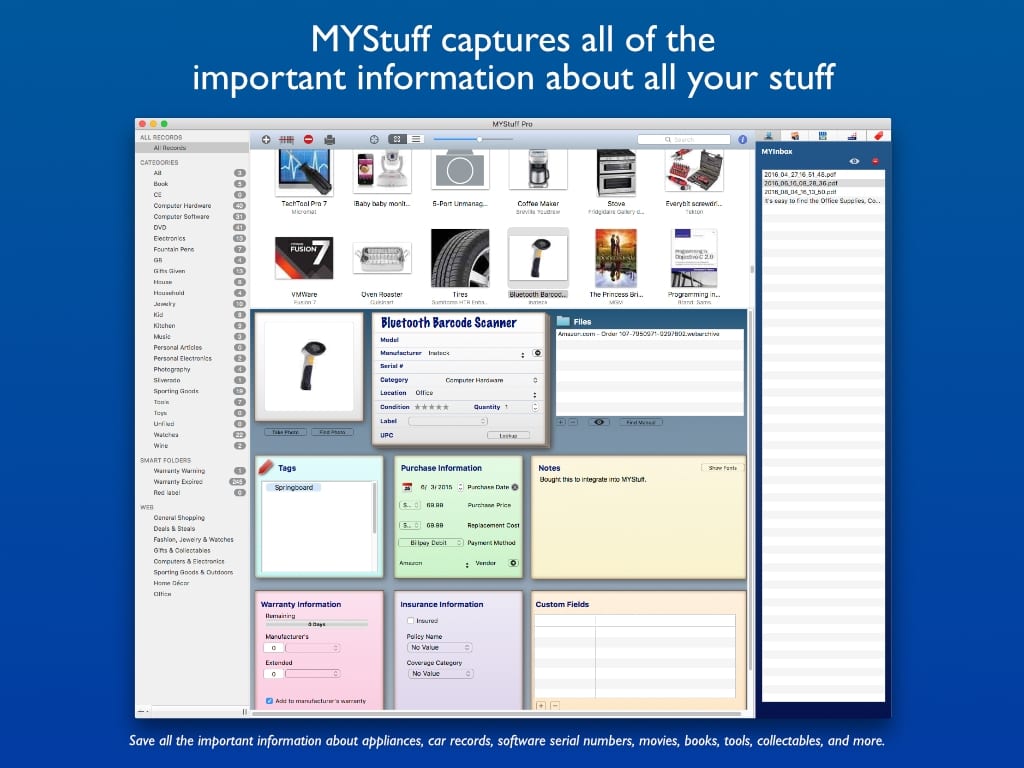The width and height of the screenshot is (1024, 768).
Task: Click the printer icon in the toolbar
Action: pyautogui.click(x=330, y=139)
